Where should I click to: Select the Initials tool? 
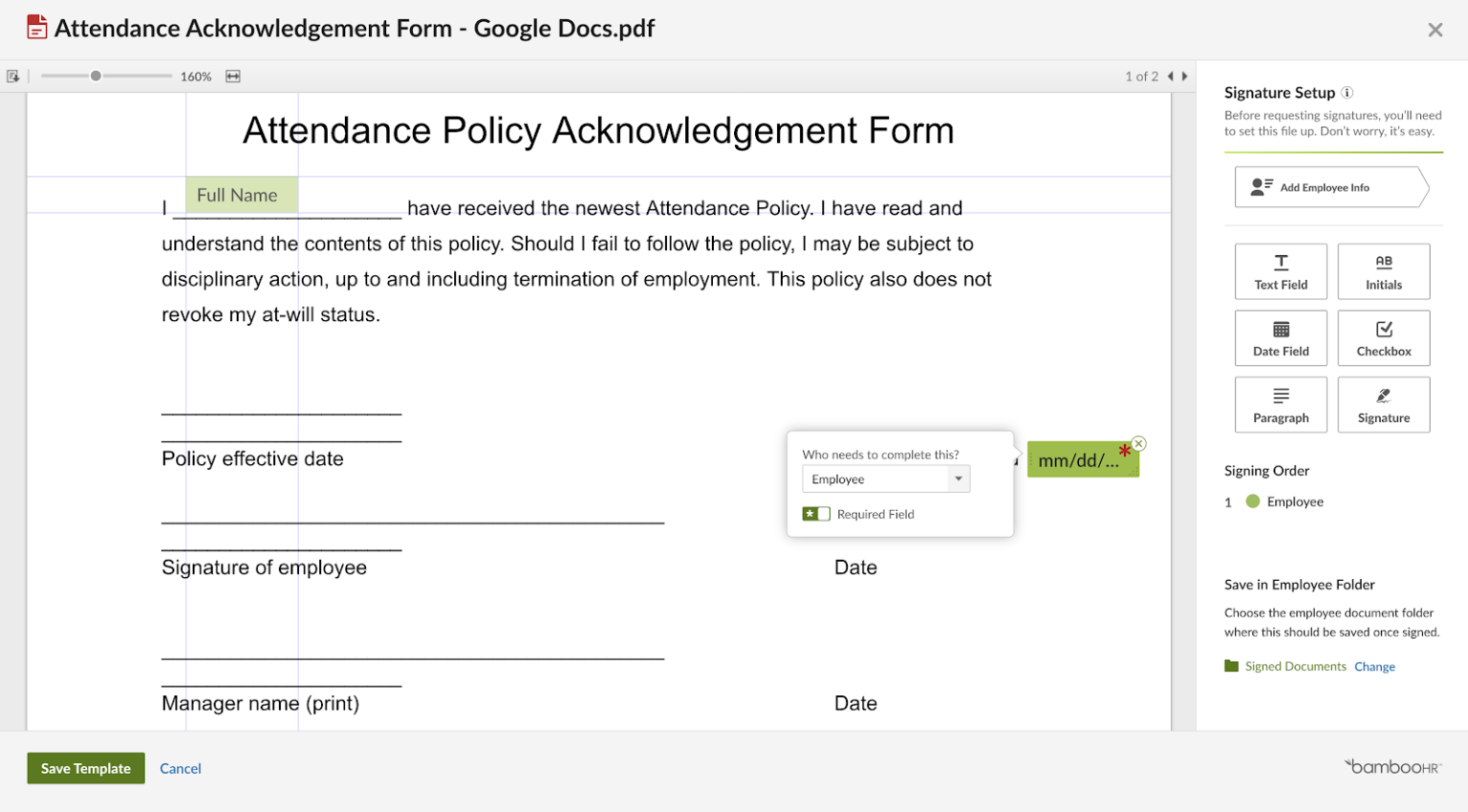click(1383, 271)
